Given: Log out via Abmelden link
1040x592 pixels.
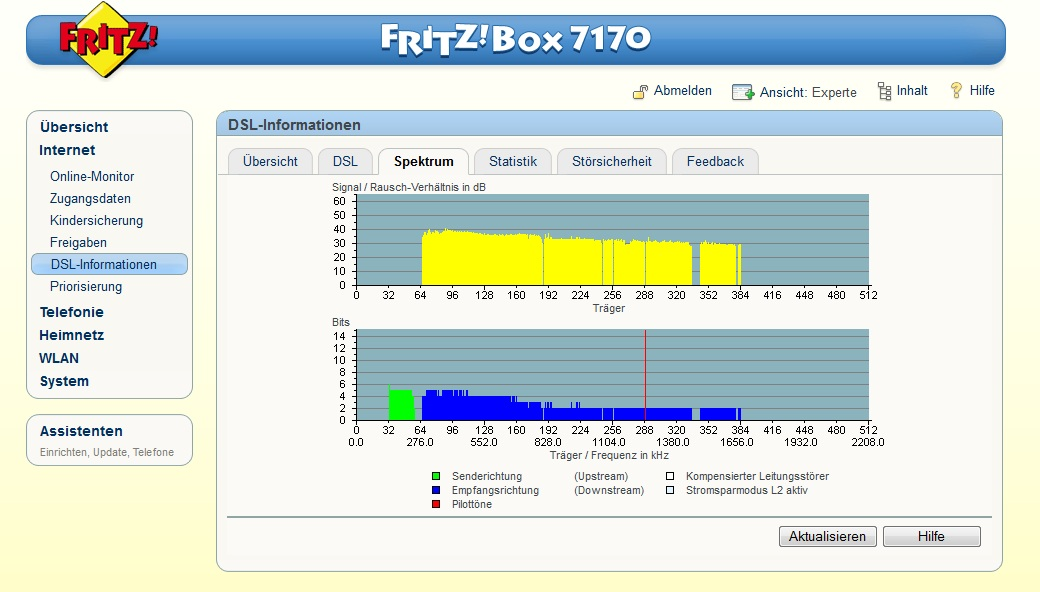Looking at the screenshot, I should pos(682,91).
